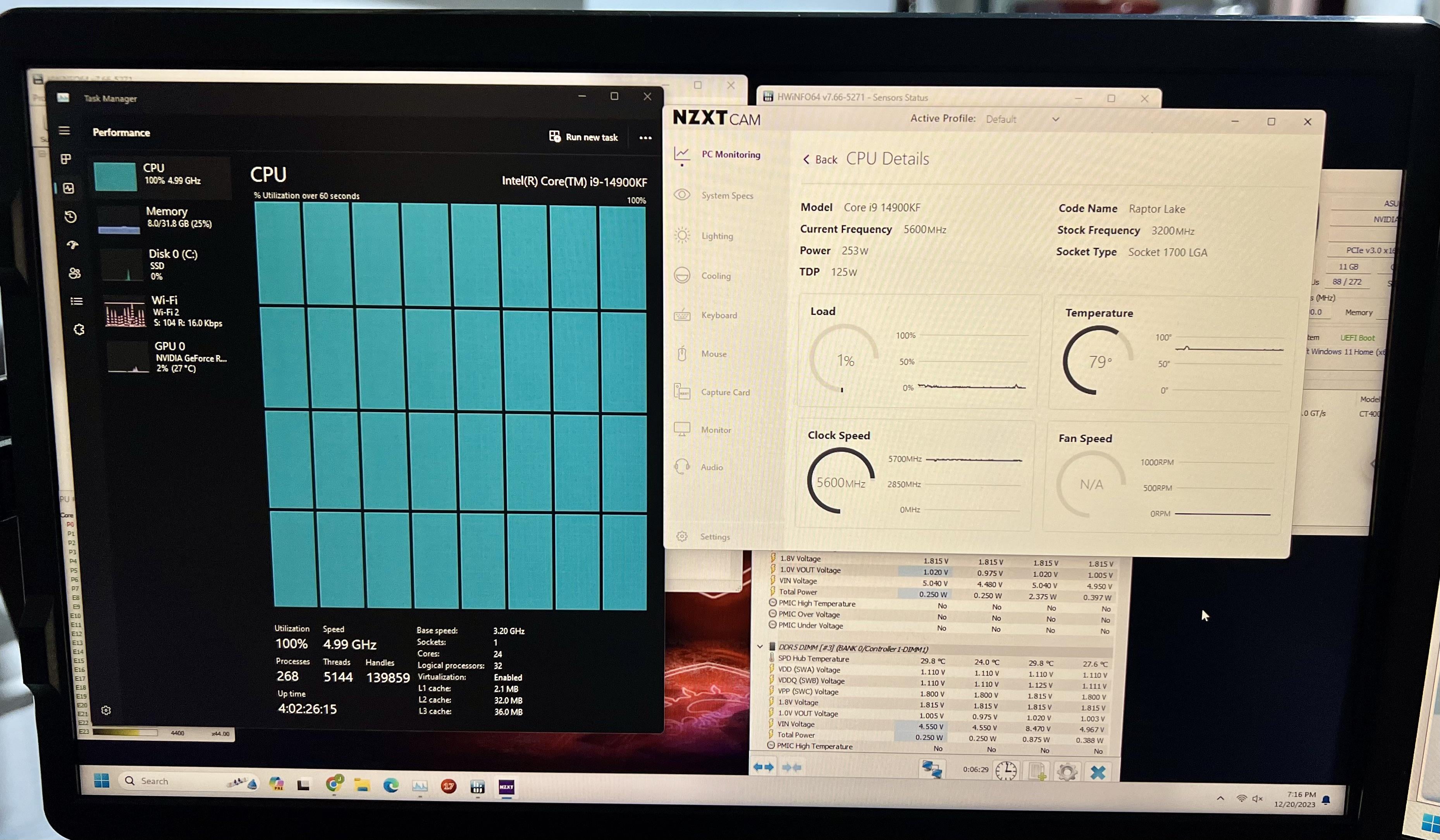This screenshot has width=1440, height=840.
Task: Open the App history page in Task Manager
Action: click(x=70, y=217)
